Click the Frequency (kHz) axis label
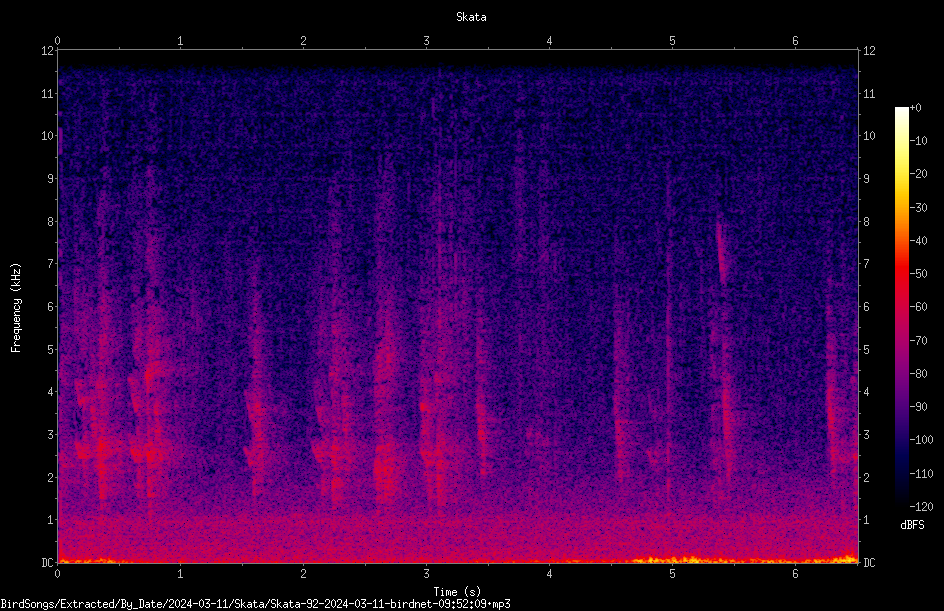 [16, 308]
